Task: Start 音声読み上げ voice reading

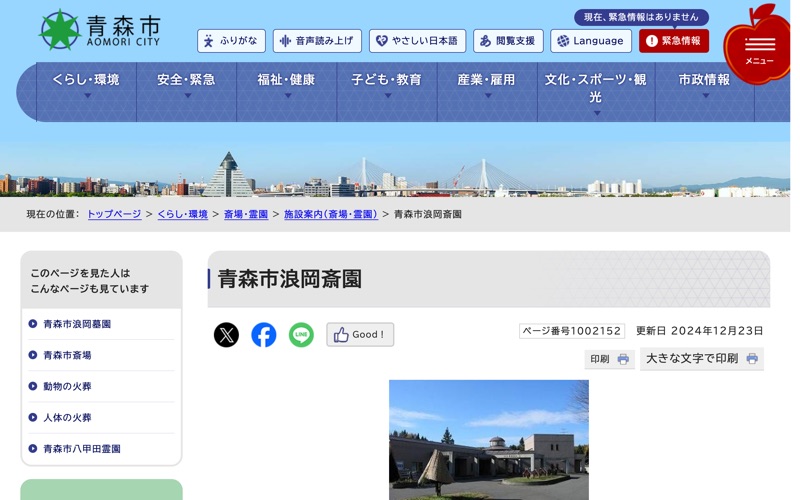Action: [317, 41]
